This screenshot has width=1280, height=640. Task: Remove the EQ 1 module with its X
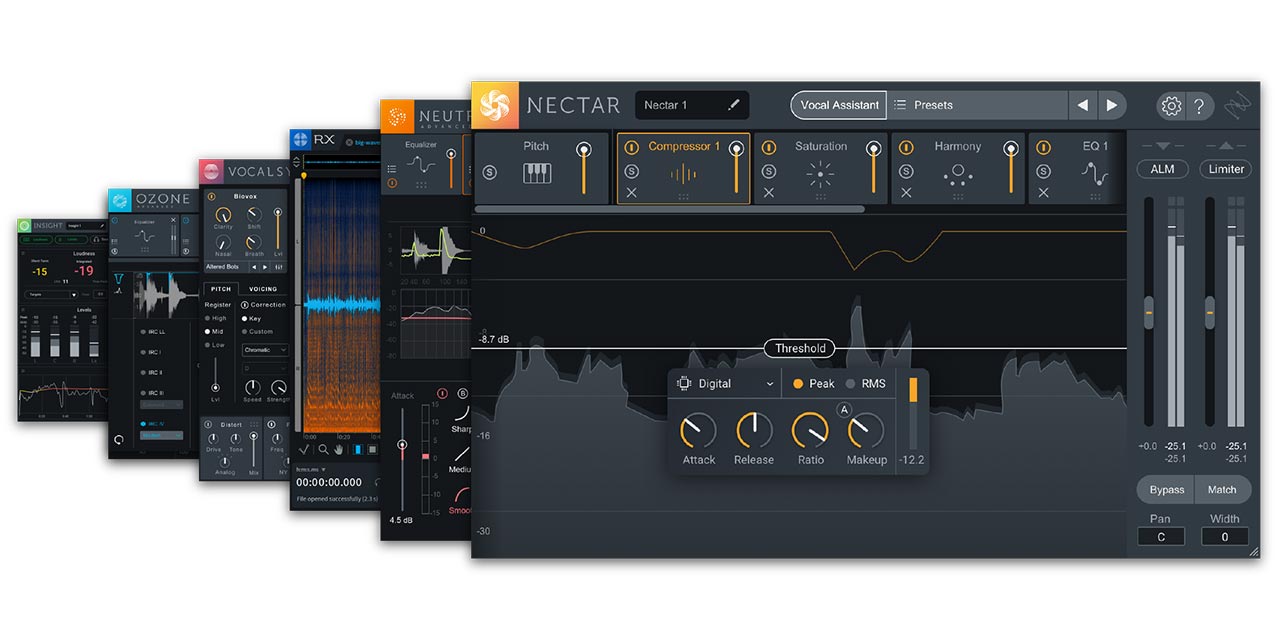(x=1044, y=192)
